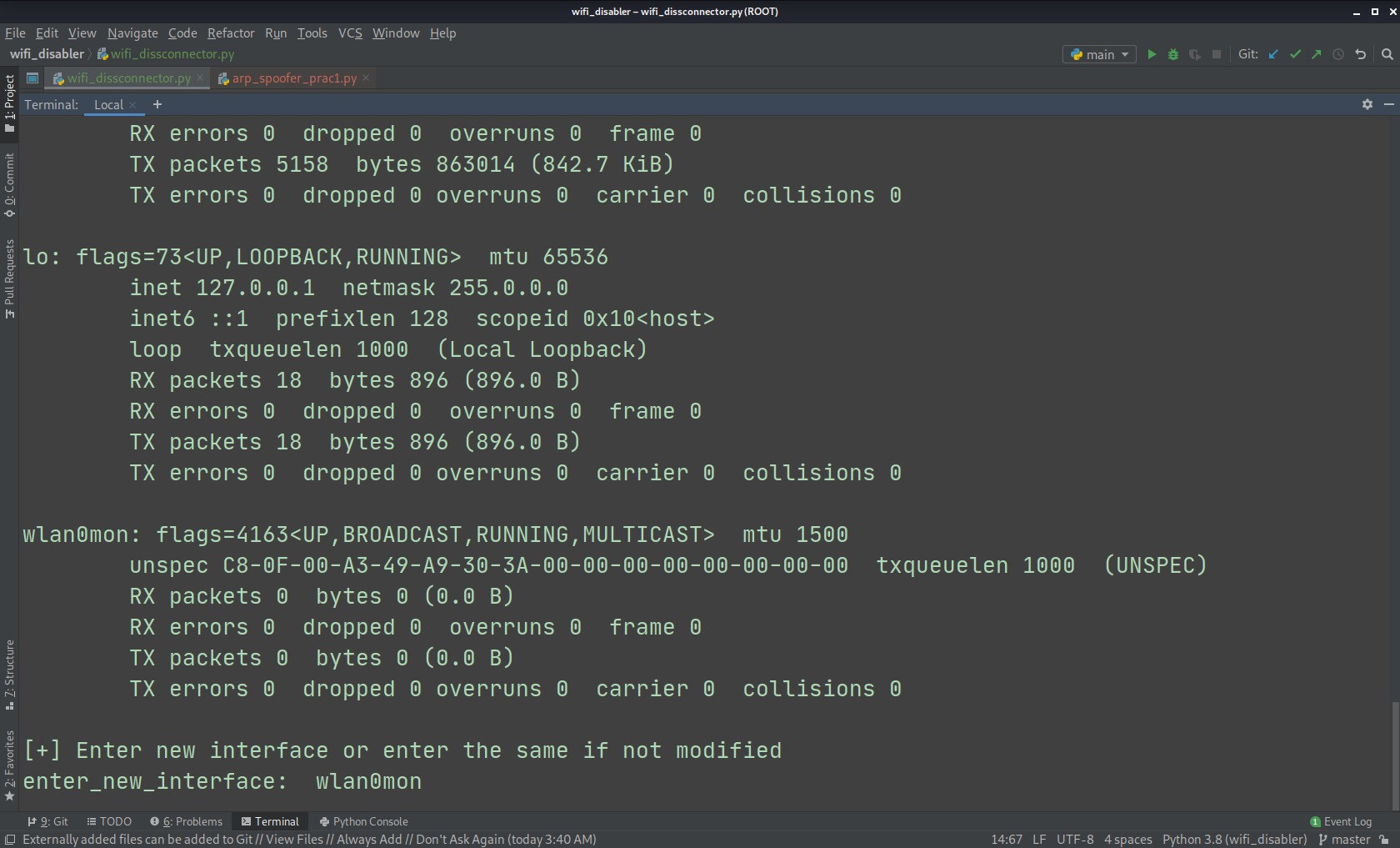Viewport: 1400px width, 848px height.
Task: Close the wifi_dissconnector.py editor tab
Action: [200, 78]
